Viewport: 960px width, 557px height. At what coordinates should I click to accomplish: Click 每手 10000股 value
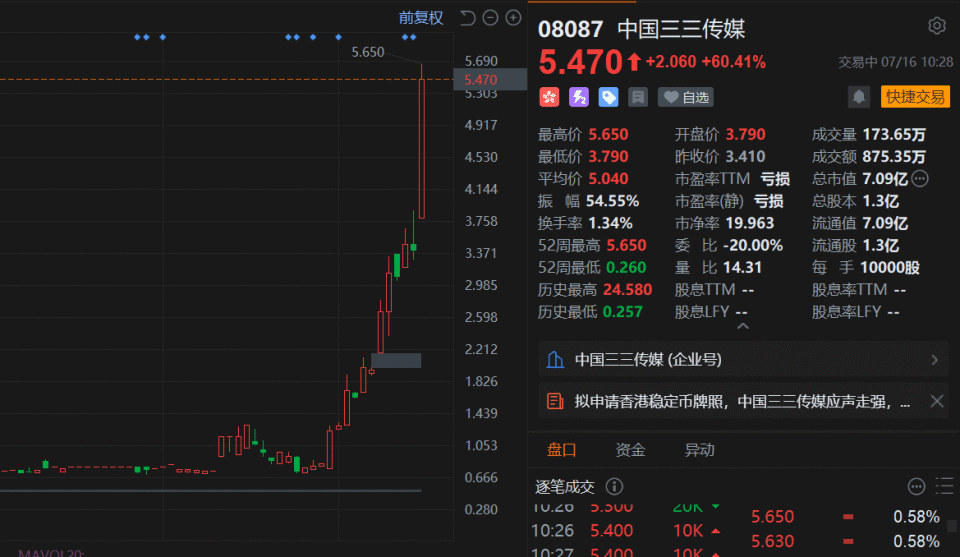click(890, 267)
